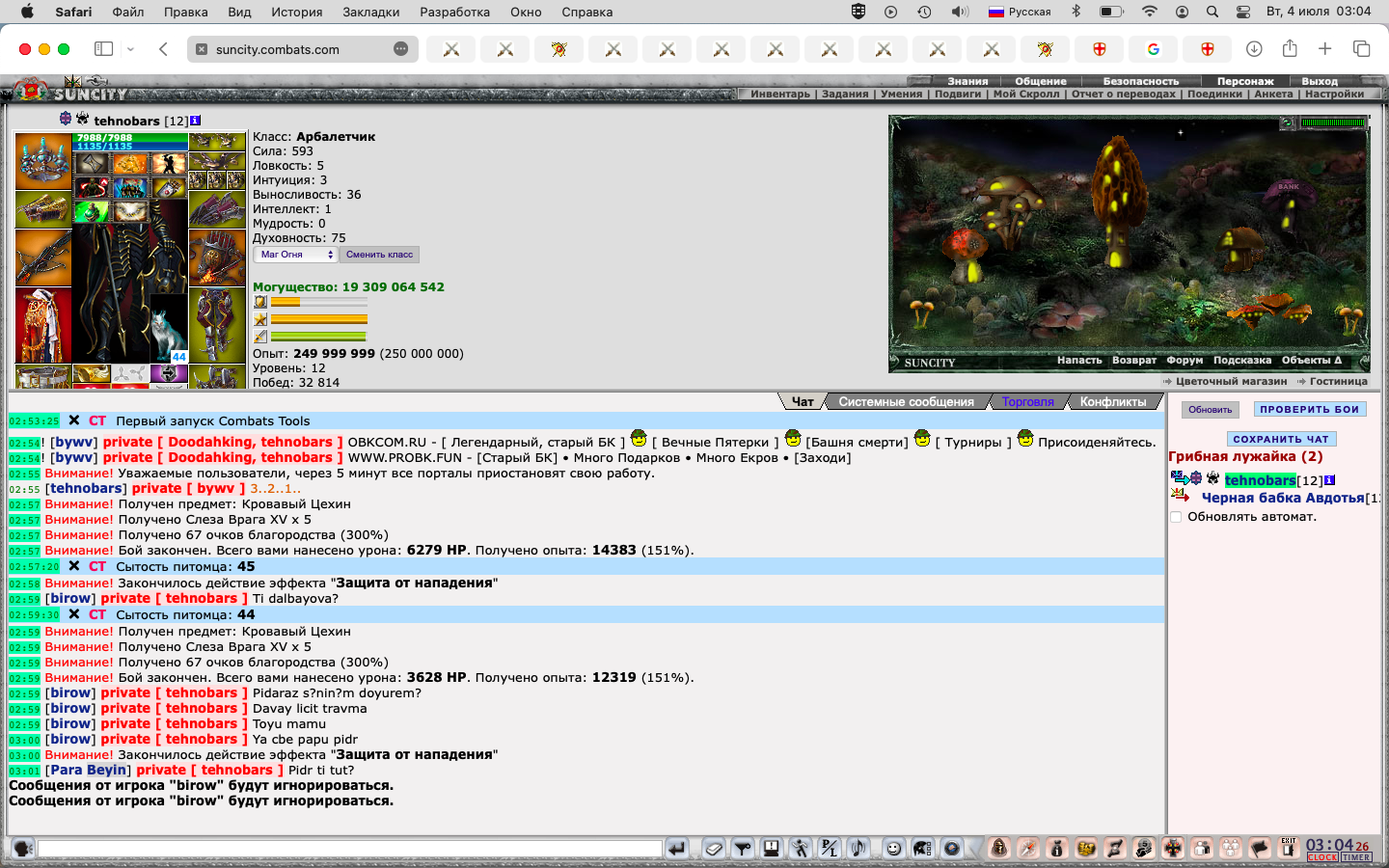Screen dimensions: 1389x868
Task: Open the chat filter funnel icon
Action: pyautogui.click(x=743, y=849)
